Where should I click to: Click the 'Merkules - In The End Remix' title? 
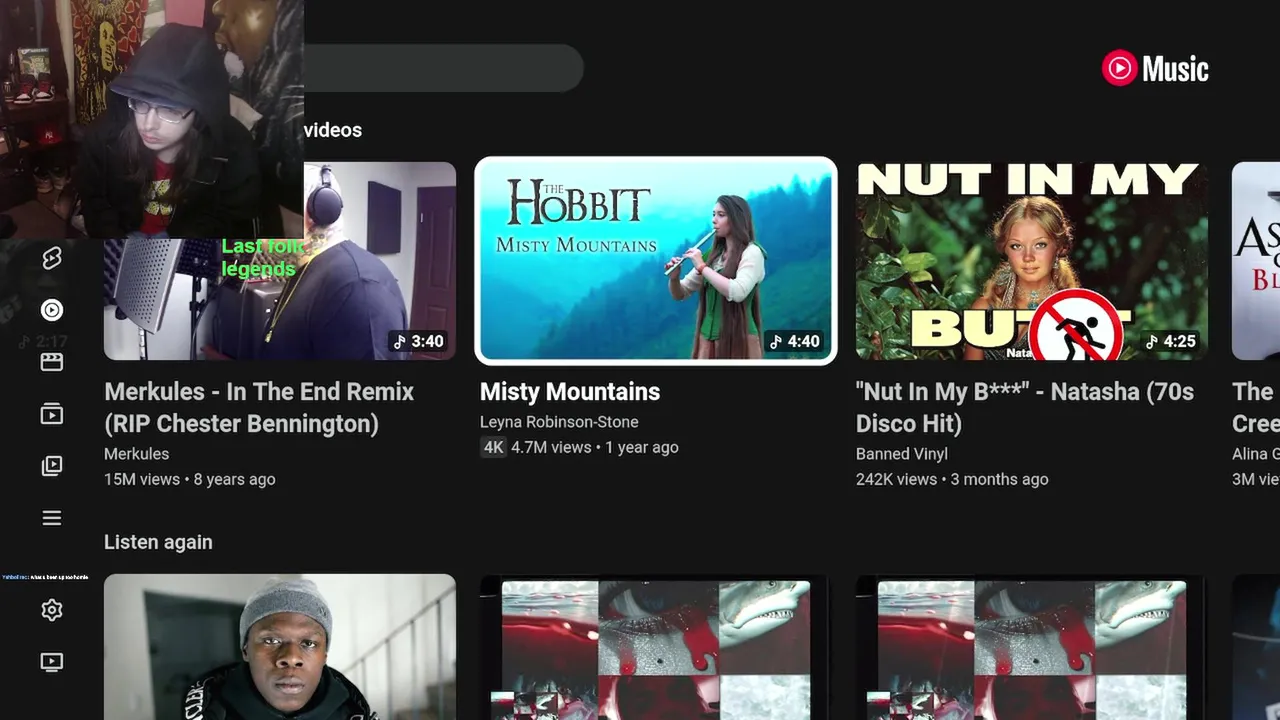(x=259, y=407)
